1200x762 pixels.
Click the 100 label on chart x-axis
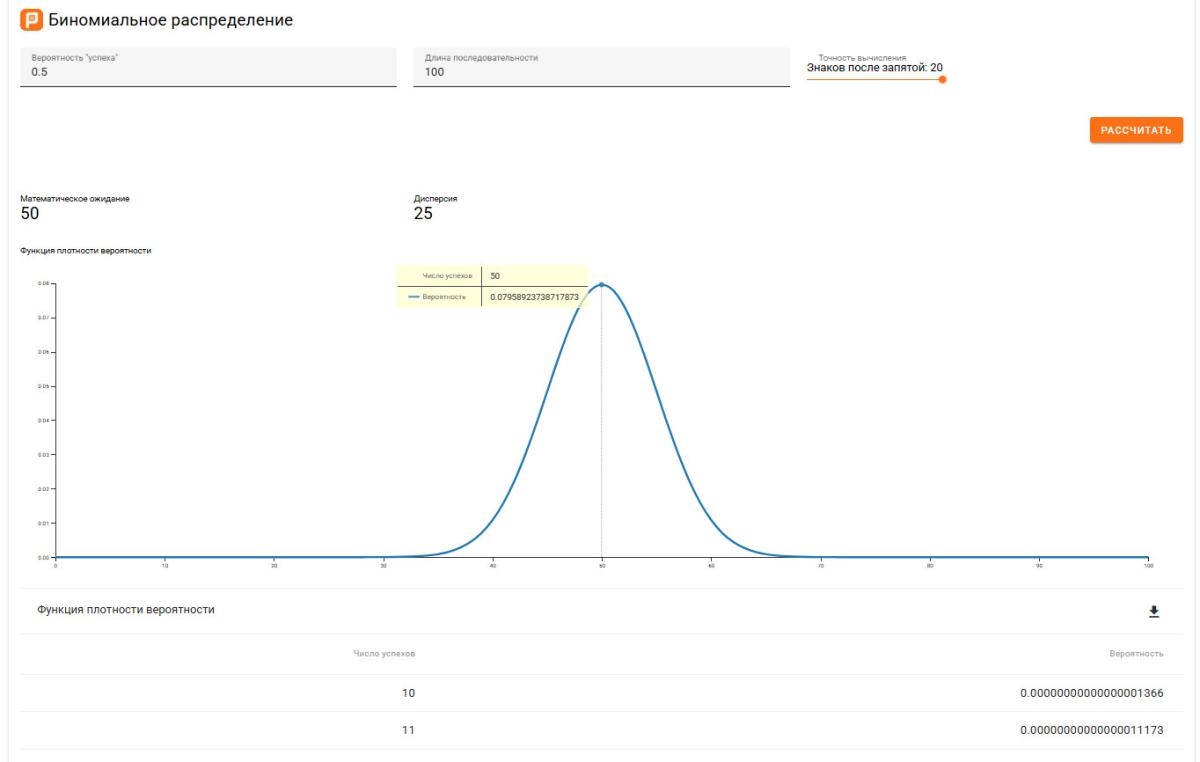[1148, 566]
